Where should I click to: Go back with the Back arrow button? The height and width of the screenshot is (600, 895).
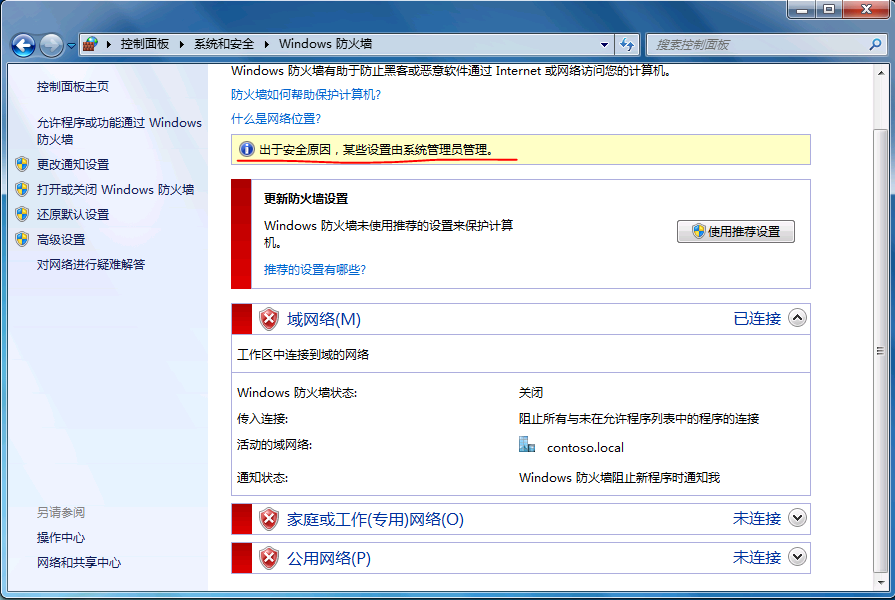pos(23,45)
